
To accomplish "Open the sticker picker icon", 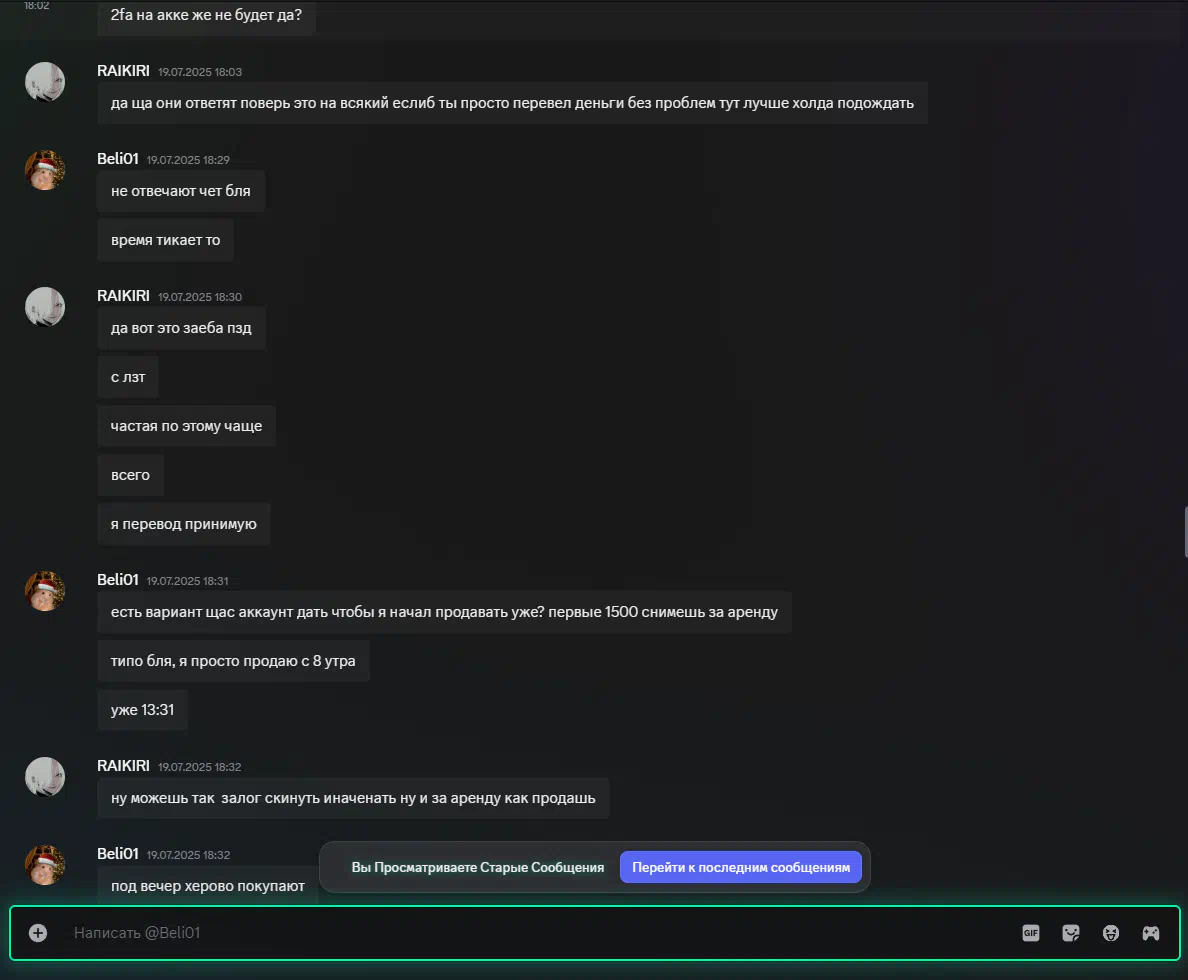I will (x=1071, y=933).
